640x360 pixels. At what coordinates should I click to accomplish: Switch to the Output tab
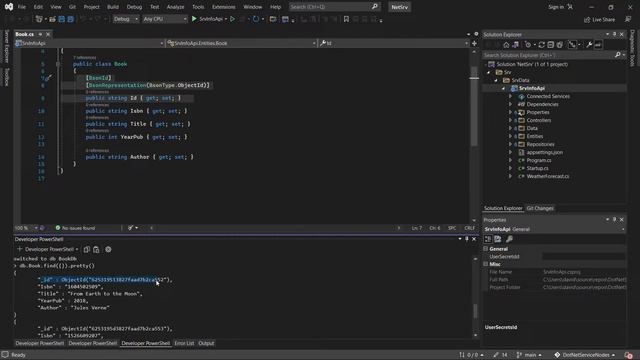tap(206, 343)
